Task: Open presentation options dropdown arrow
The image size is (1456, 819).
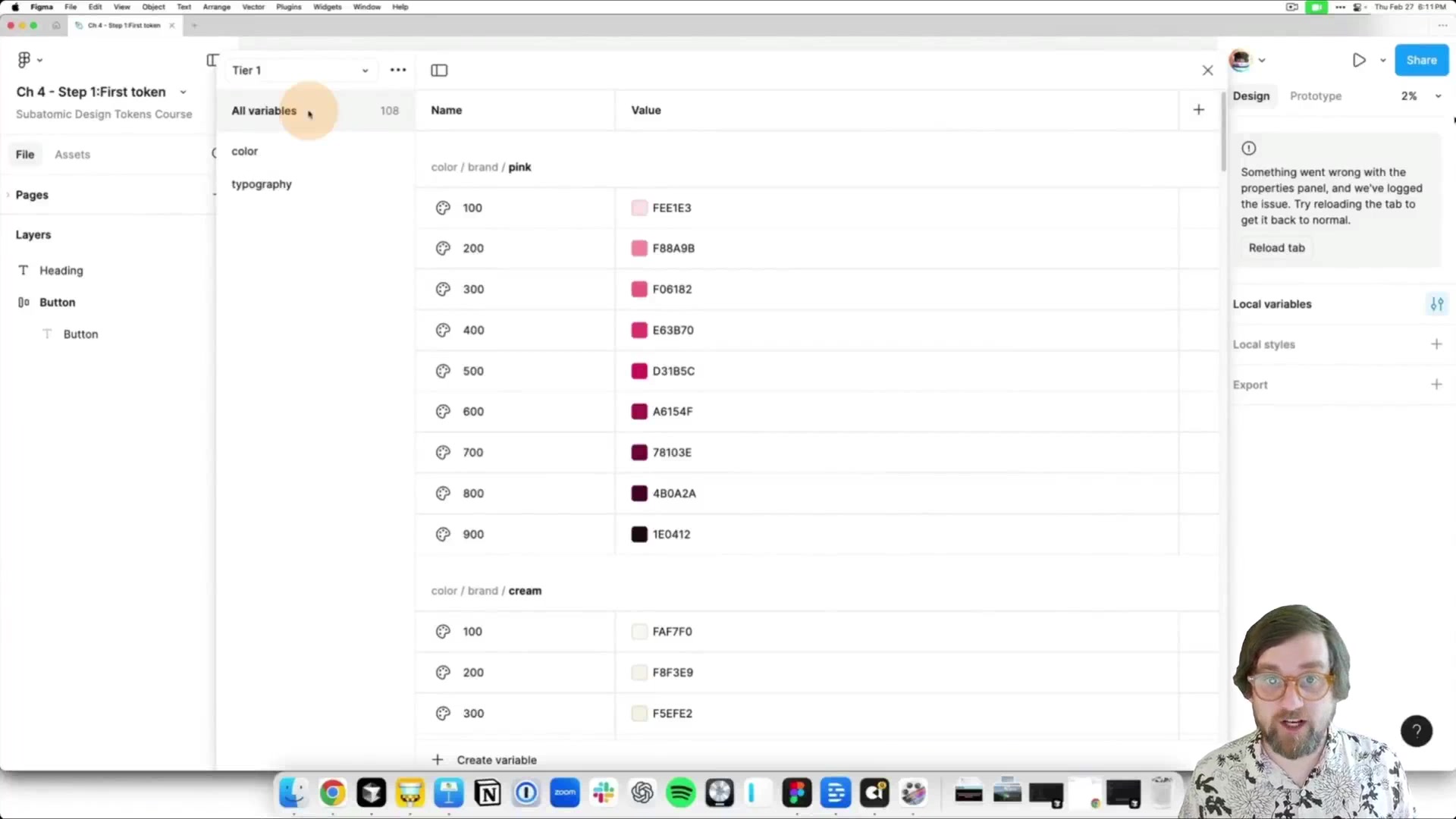Action: coord(1382,61)
